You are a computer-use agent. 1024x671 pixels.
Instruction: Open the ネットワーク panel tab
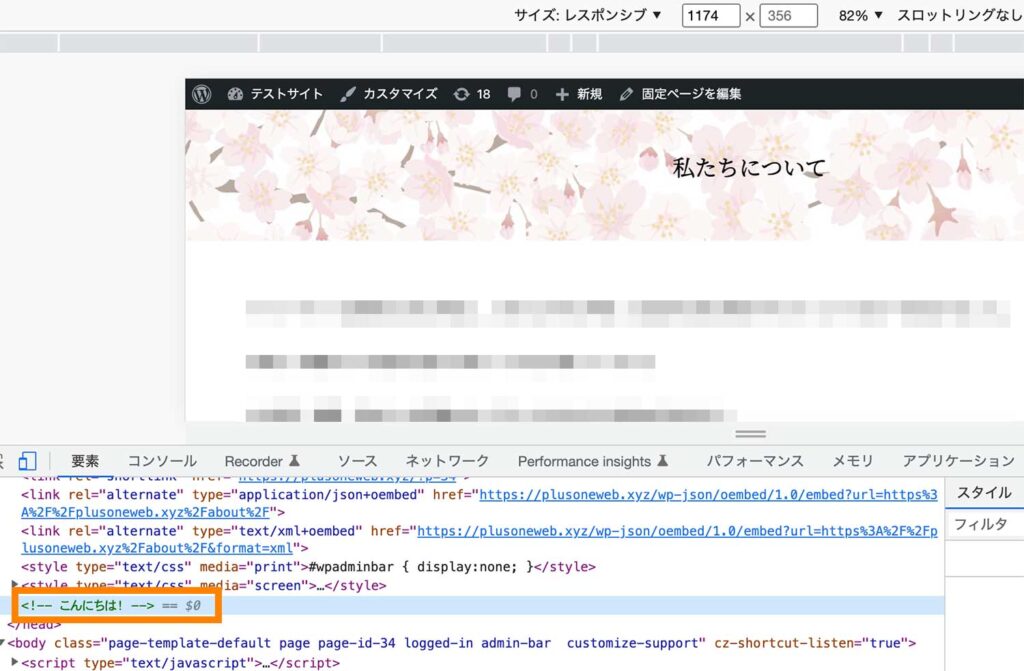[x=446, y=461]
